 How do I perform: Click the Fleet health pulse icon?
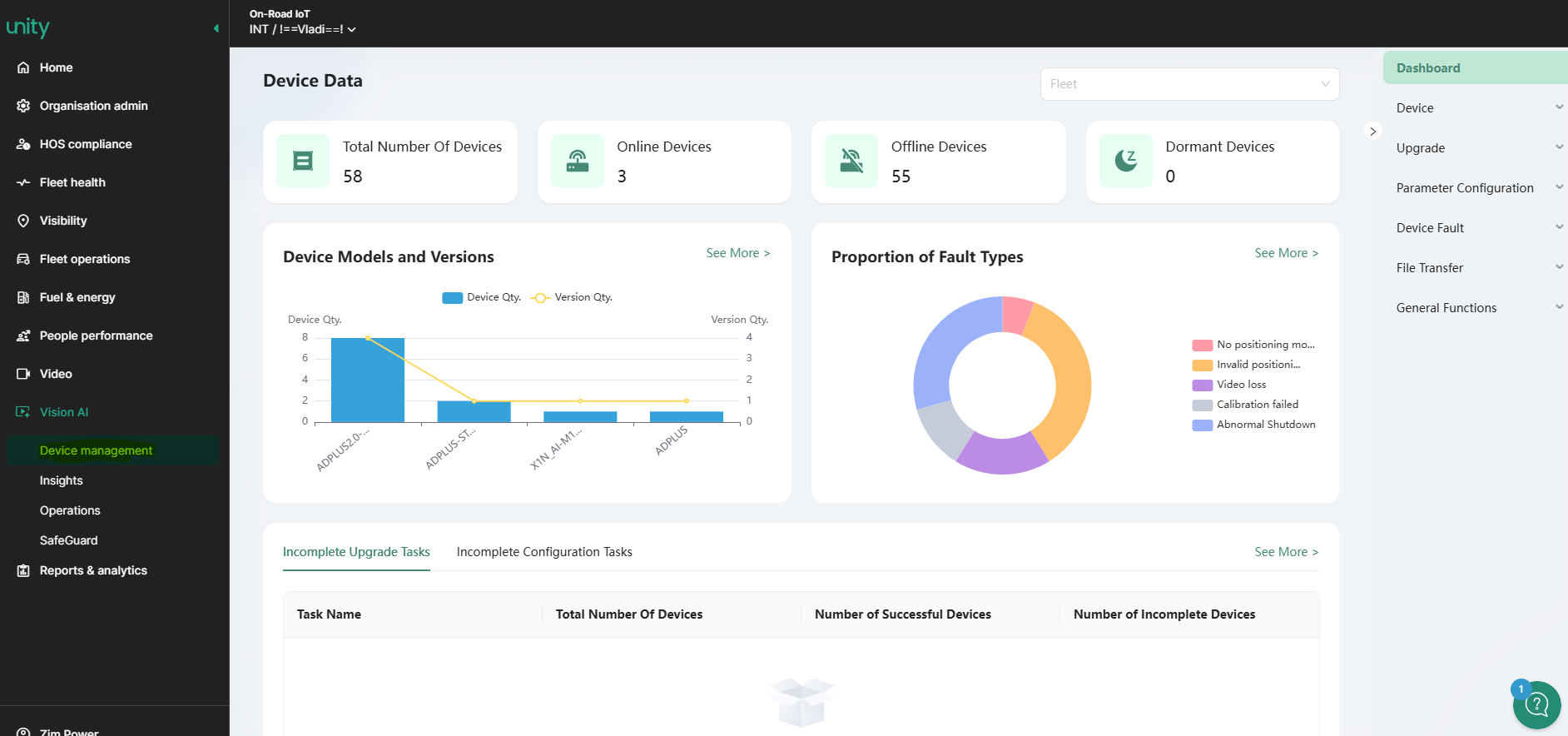pos(23,182)
